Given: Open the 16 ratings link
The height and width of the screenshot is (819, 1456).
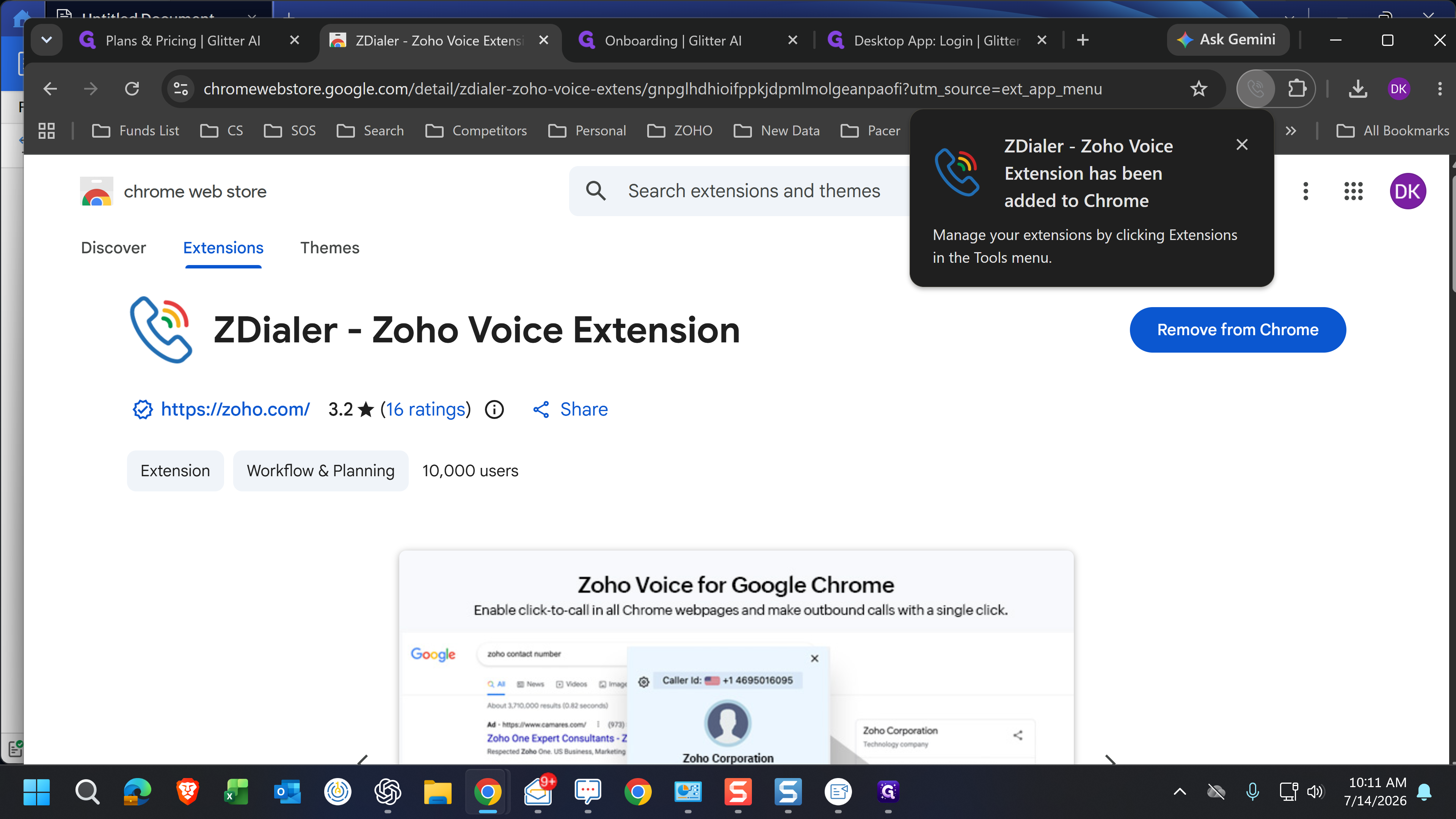Looking at the screenshot, I should (x=425, y=409).
